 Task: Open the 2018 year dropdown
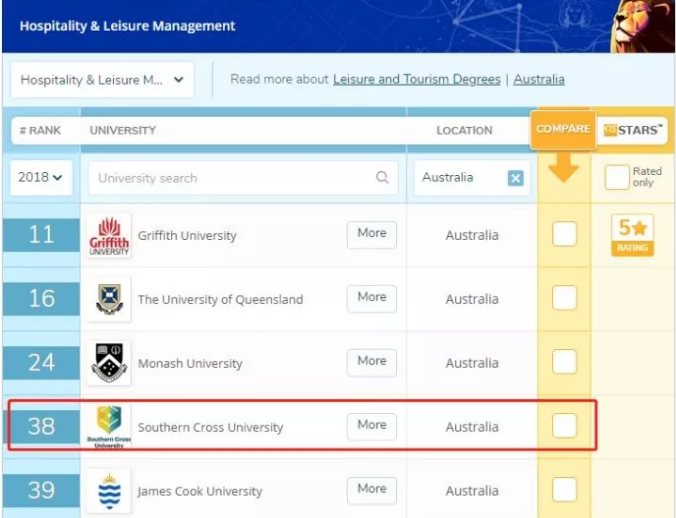pyautogui.click(x=41, y=177)
